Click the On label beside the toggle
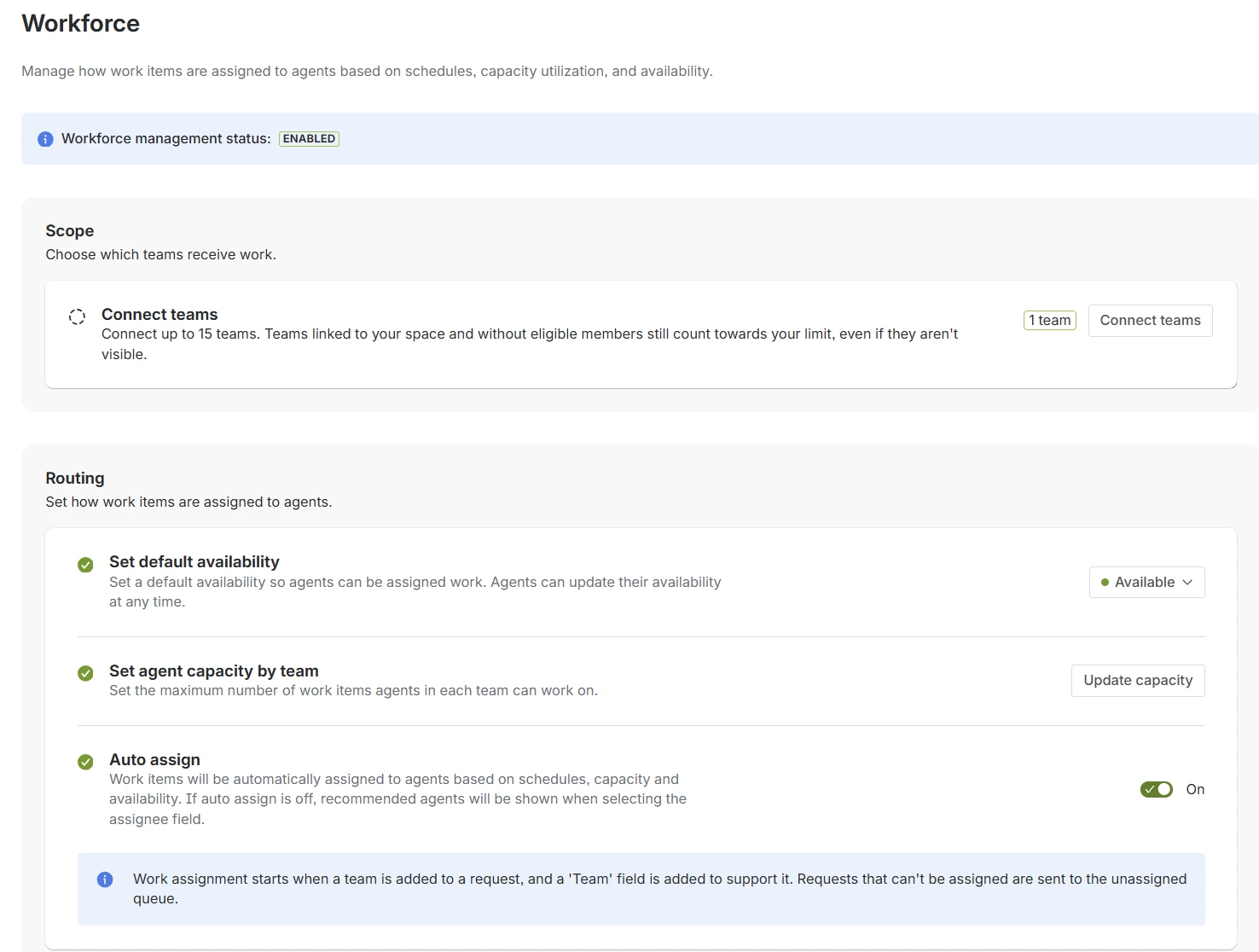The image size is (1259, 952). (x=1195, y=789)
